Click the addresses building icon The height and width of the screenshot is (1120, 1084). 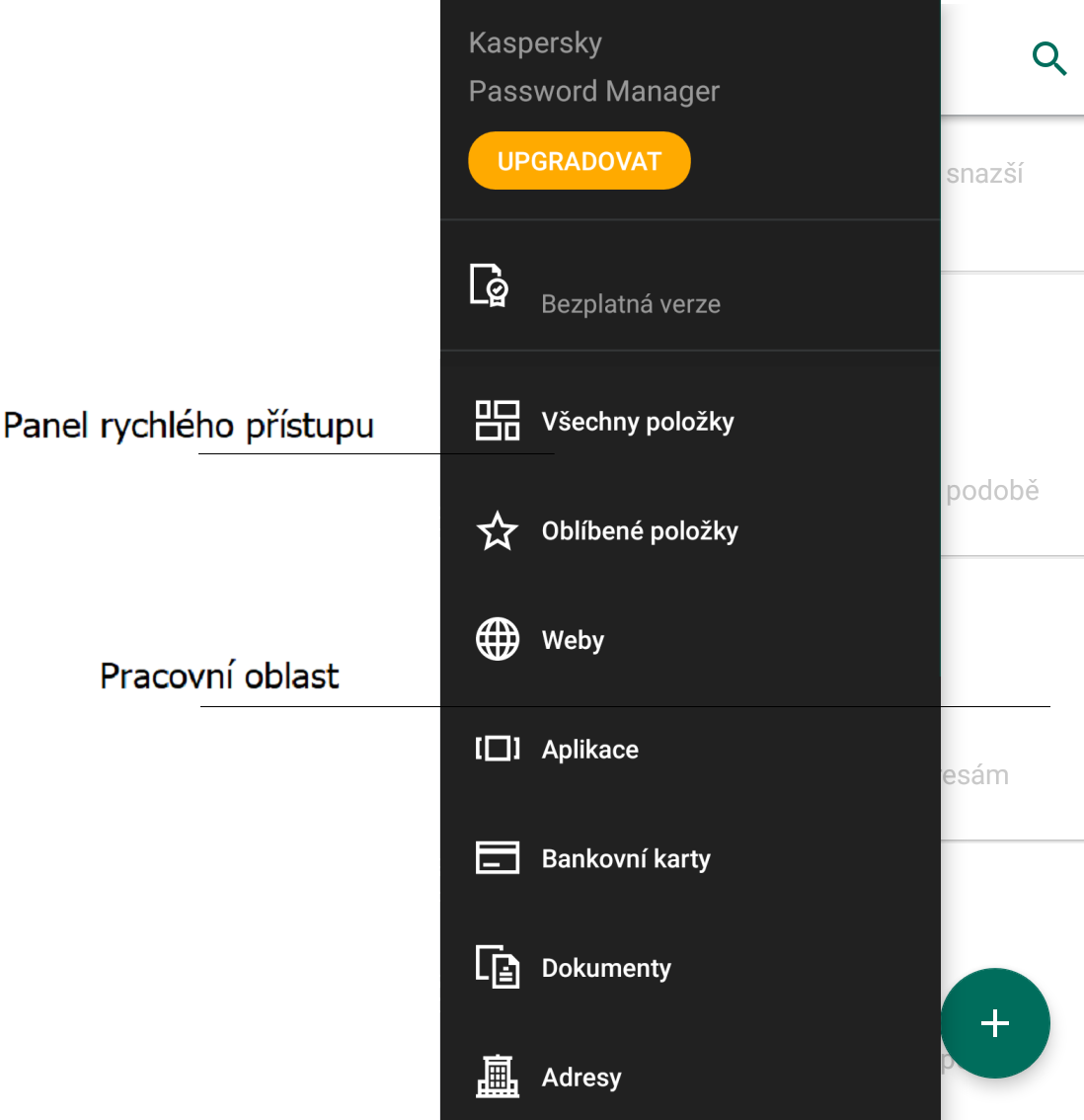(498, 1076)
